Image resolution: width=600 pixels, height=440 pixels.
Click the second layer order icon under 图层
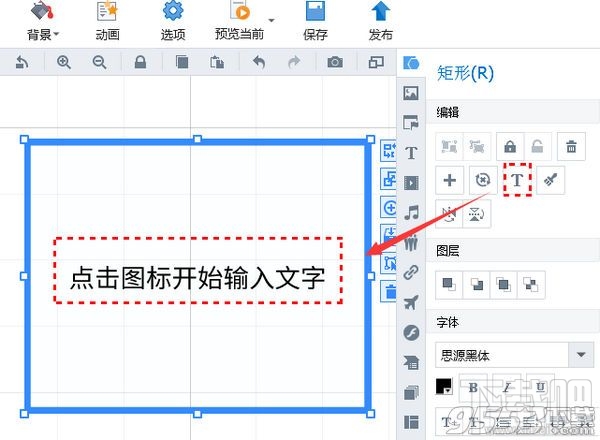[x=476, y=285]
